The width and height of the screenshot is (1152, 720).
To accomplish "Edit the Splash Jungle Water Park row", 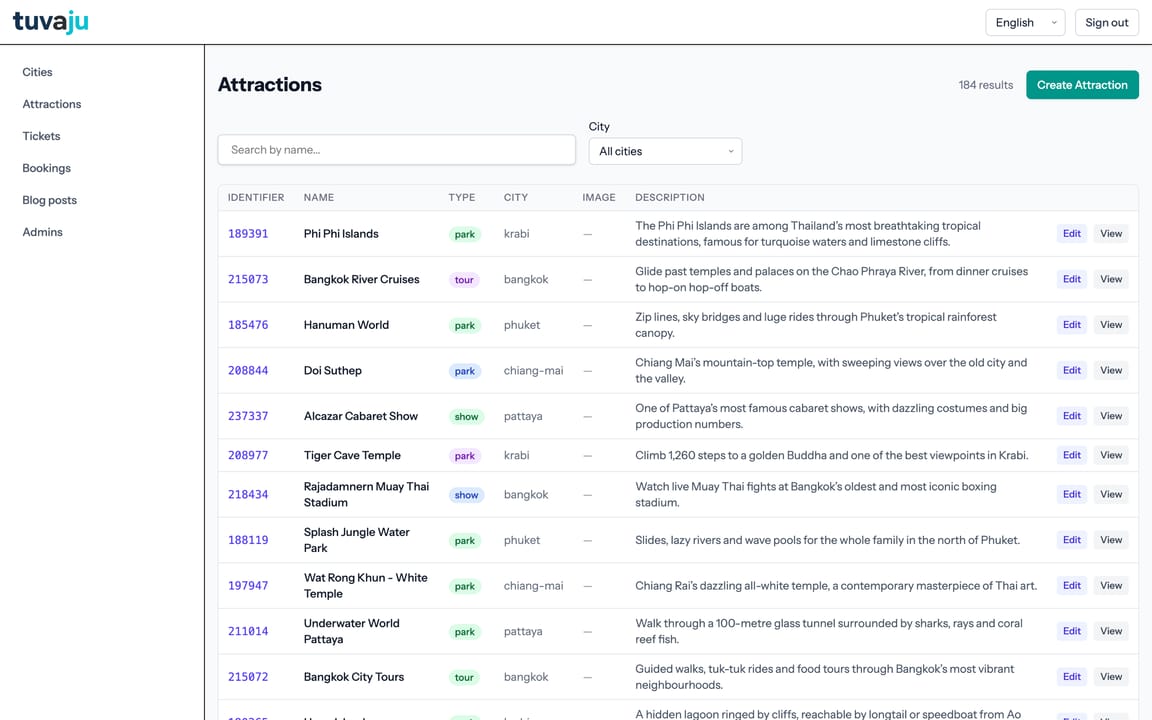I will (x=1072, y=540).
